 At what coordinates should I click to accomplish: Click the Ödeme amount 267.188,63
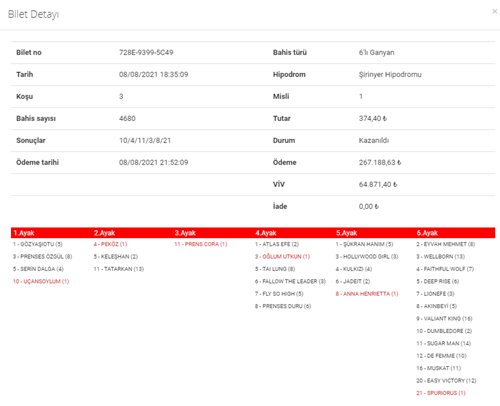(x=380, y=162)
